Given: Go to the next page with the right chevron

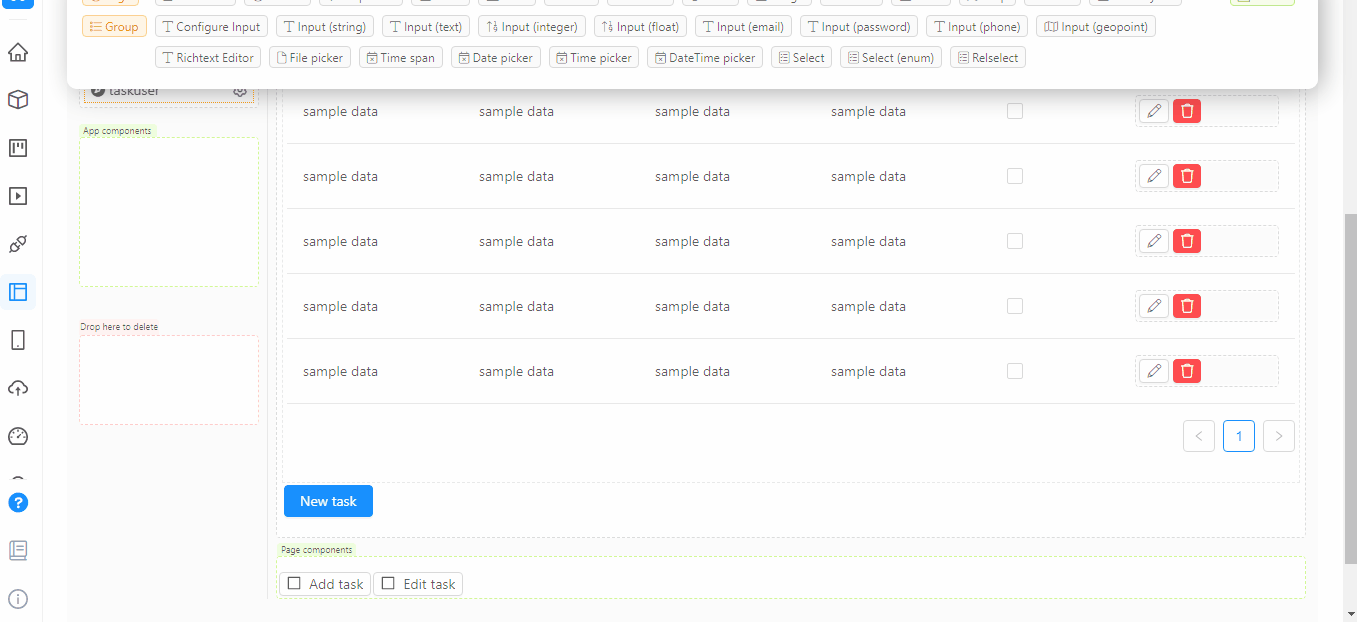Looking at the screenshot, I should click(1278, 436).
